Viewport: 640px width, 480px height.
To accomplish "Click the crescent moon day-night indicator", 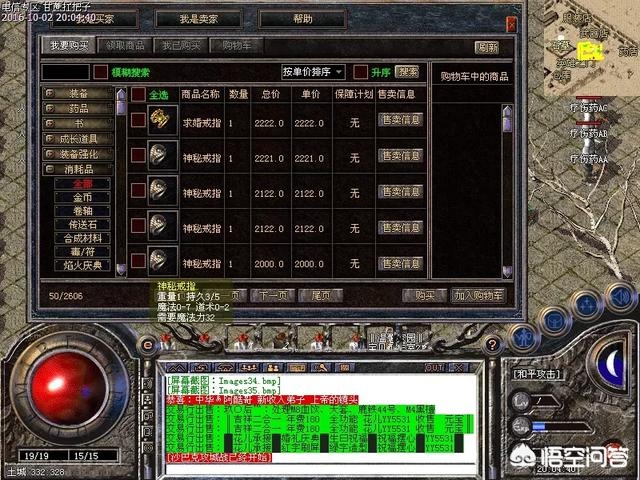I will [x=611, y=364].
